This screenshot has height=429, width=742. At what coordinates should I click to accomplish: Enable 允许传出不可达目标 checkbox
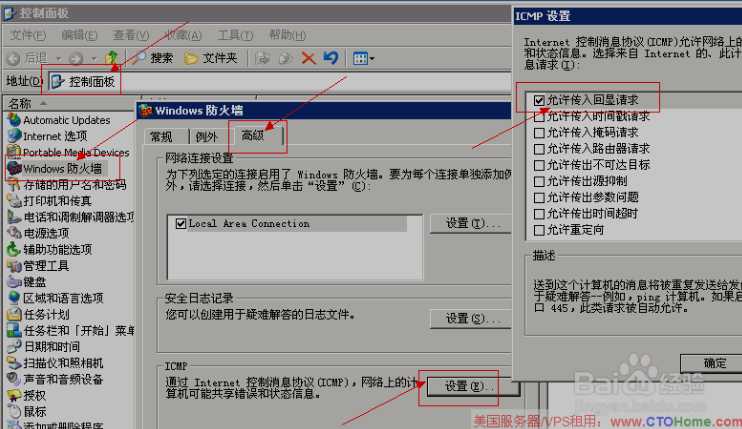(x=539, y=165)
